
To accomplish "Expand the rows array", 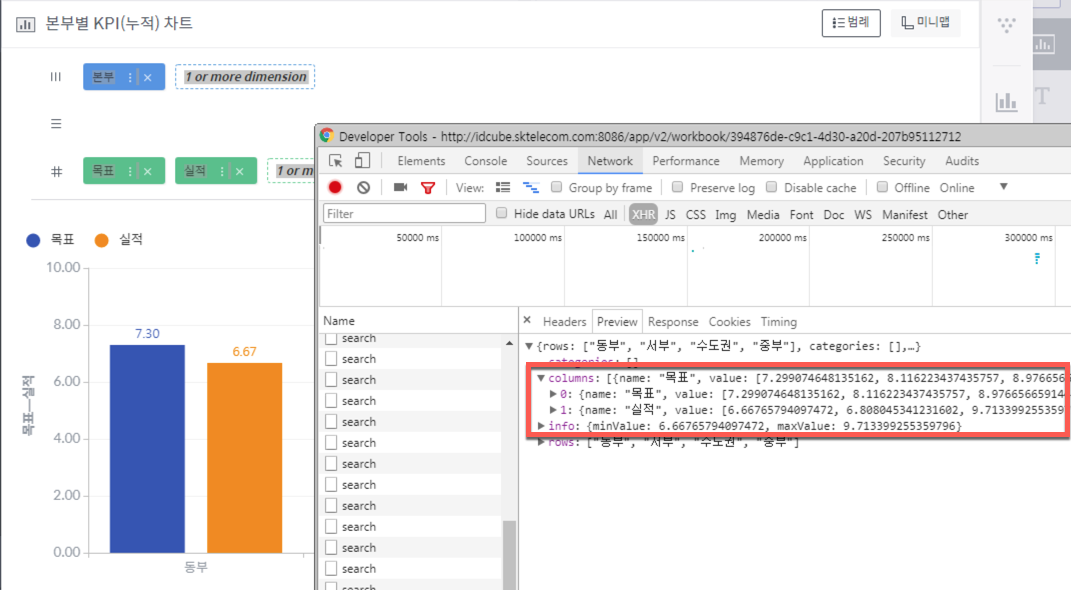I will pos(541,442).
